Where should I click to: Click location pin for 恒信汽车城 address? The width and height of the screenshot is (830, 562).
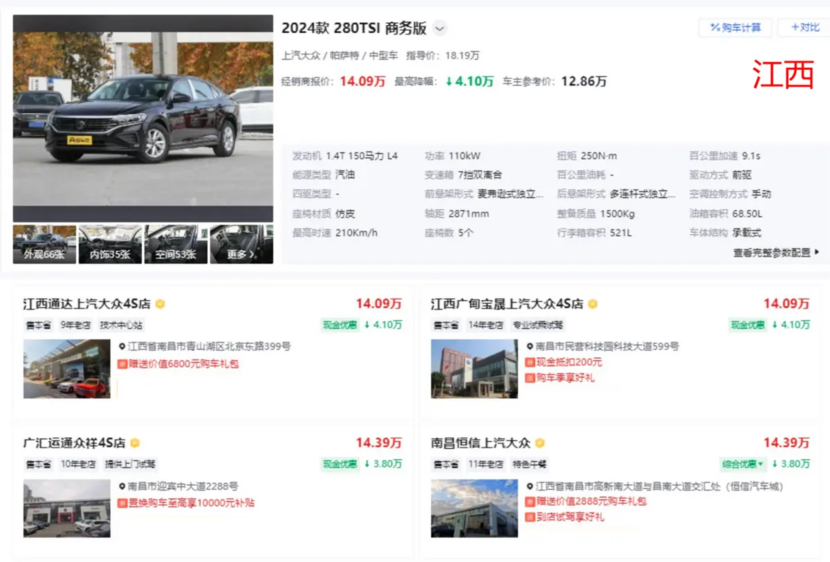pos(529,486)
